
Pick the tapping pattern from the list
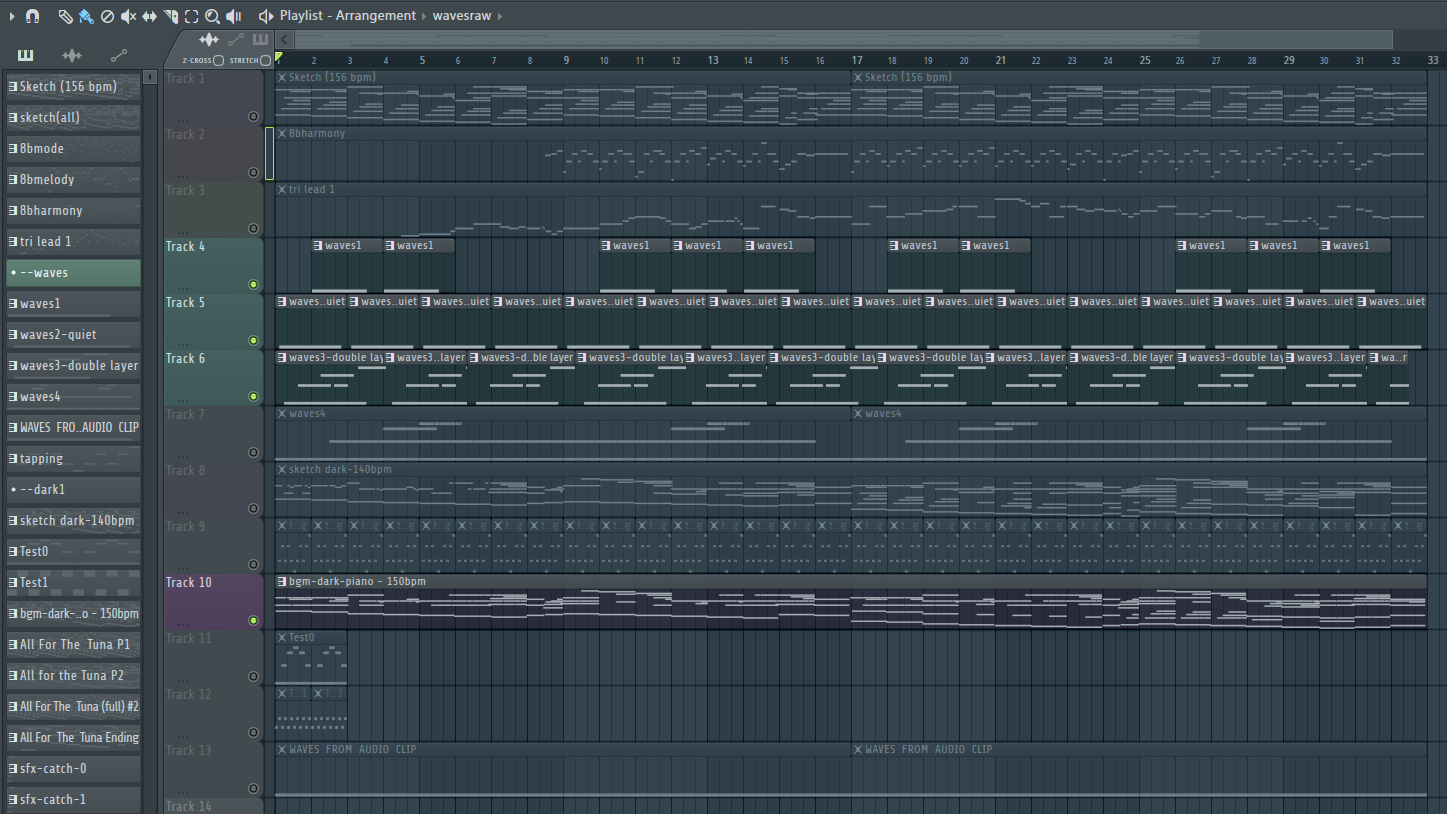tap(73, 459)
